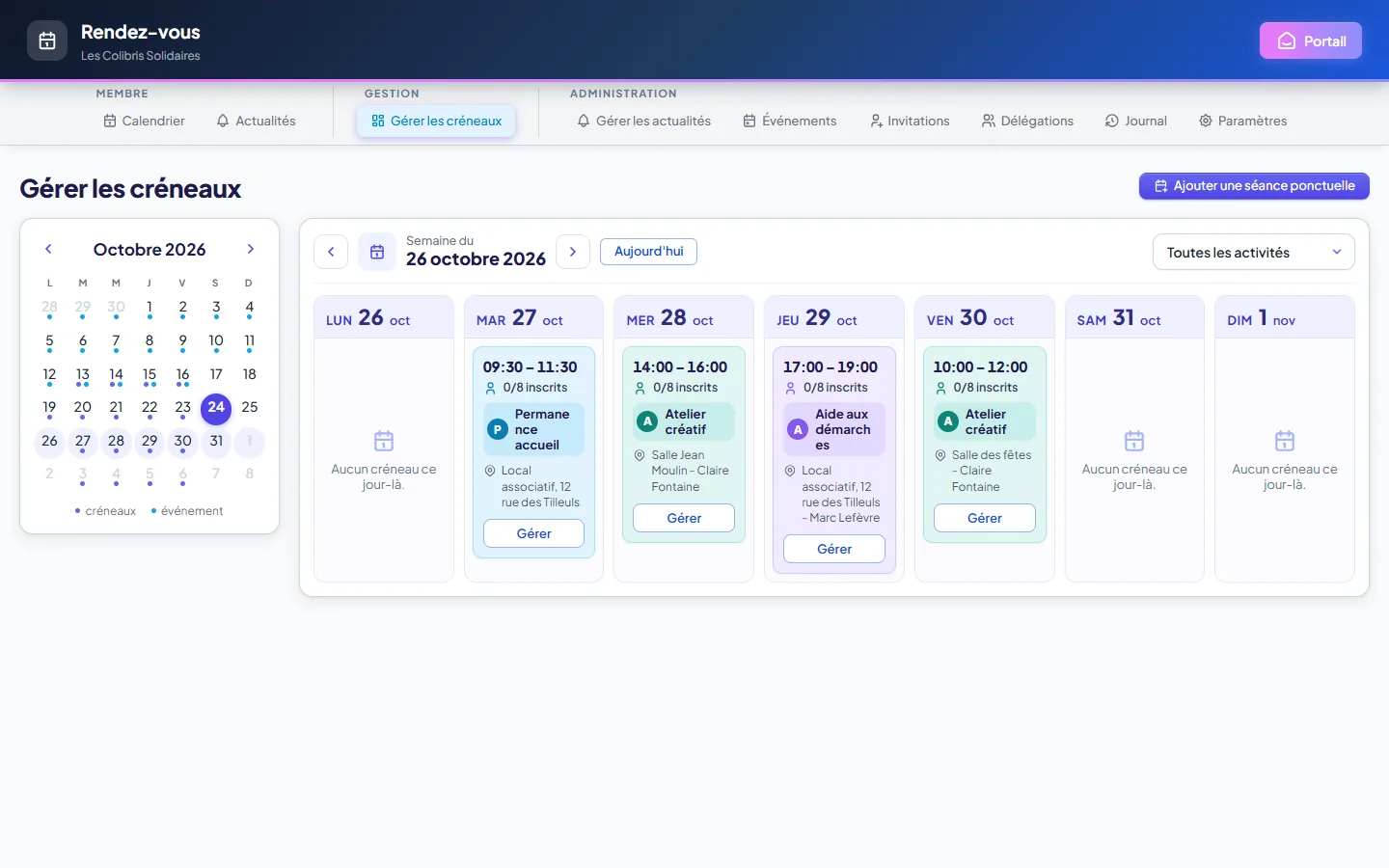Go to Délégations
This screenshot has height=868, width=1389.
1027,121
